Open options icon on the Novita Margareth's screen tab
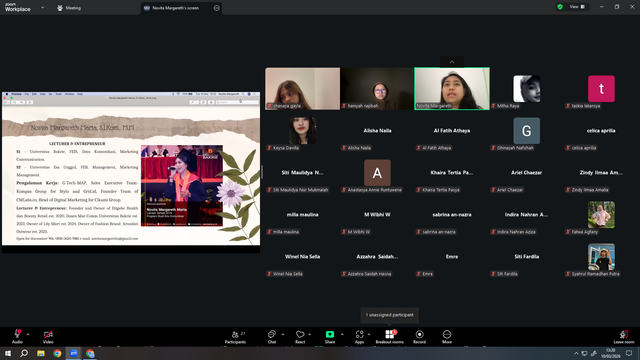 [216, 8]
